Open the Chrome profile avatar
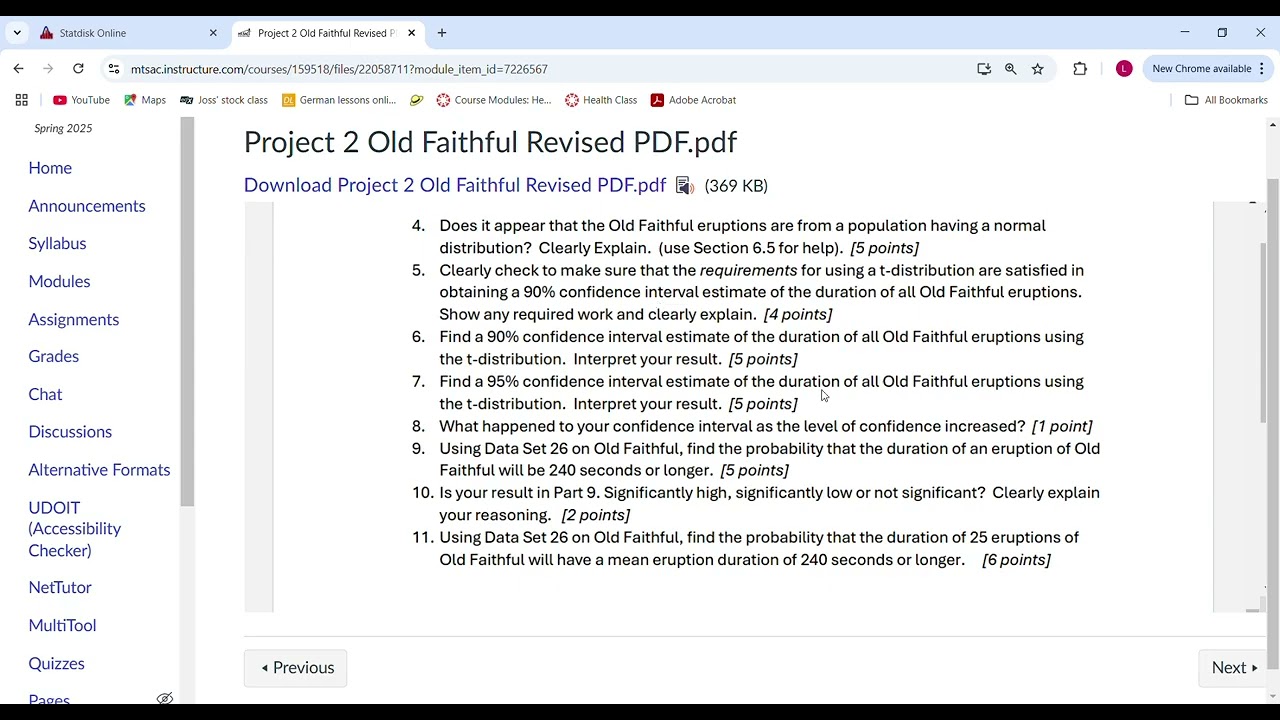Screen dimensions: 1280x720 coord(1124,69)
